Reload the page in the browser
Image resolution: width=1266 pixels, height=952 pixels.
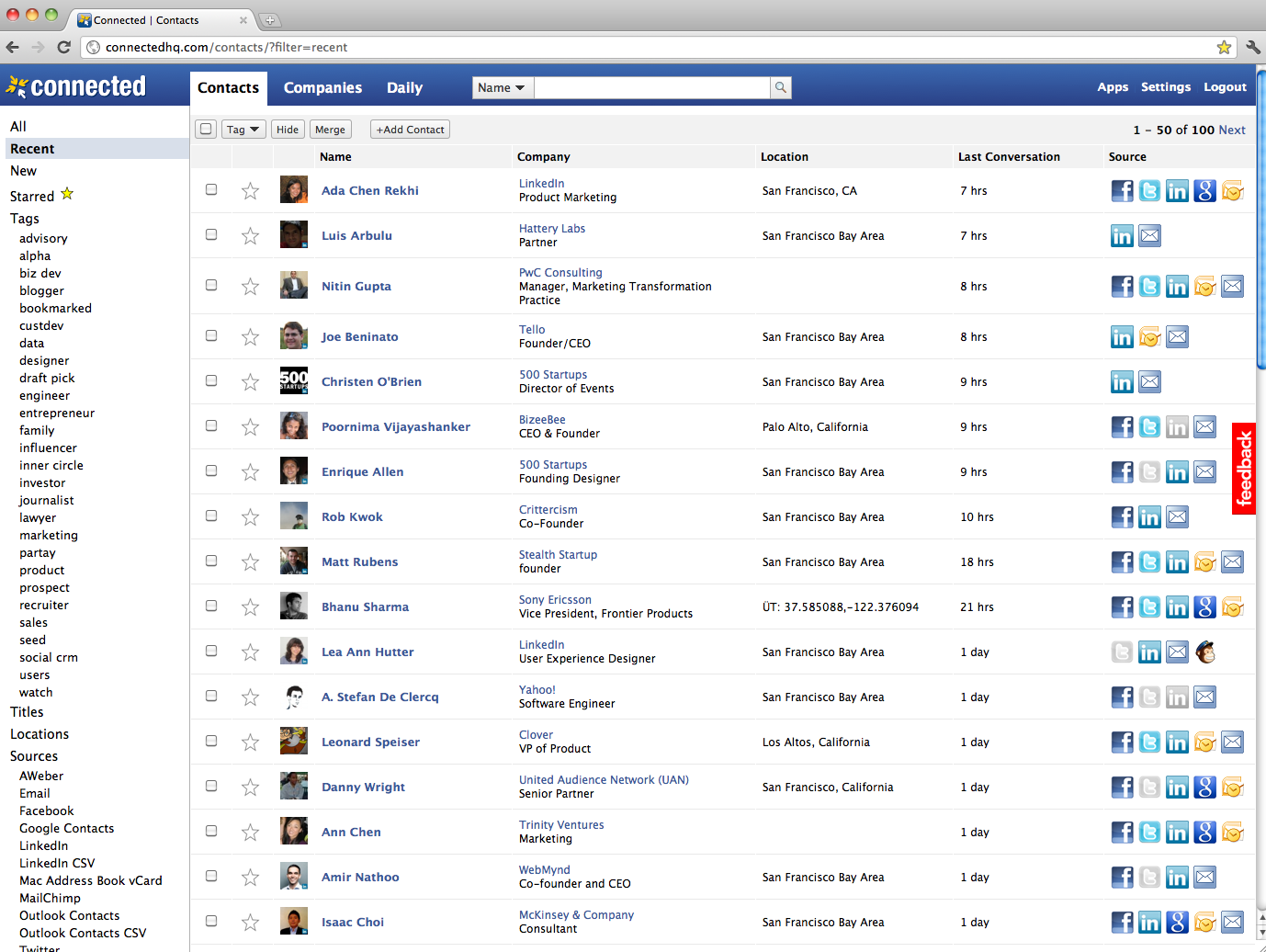coord(63,47)
